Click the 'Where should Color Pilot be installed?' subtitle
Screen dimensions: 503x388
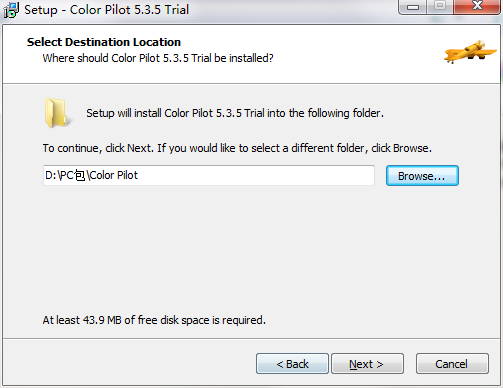pos(158,58)
